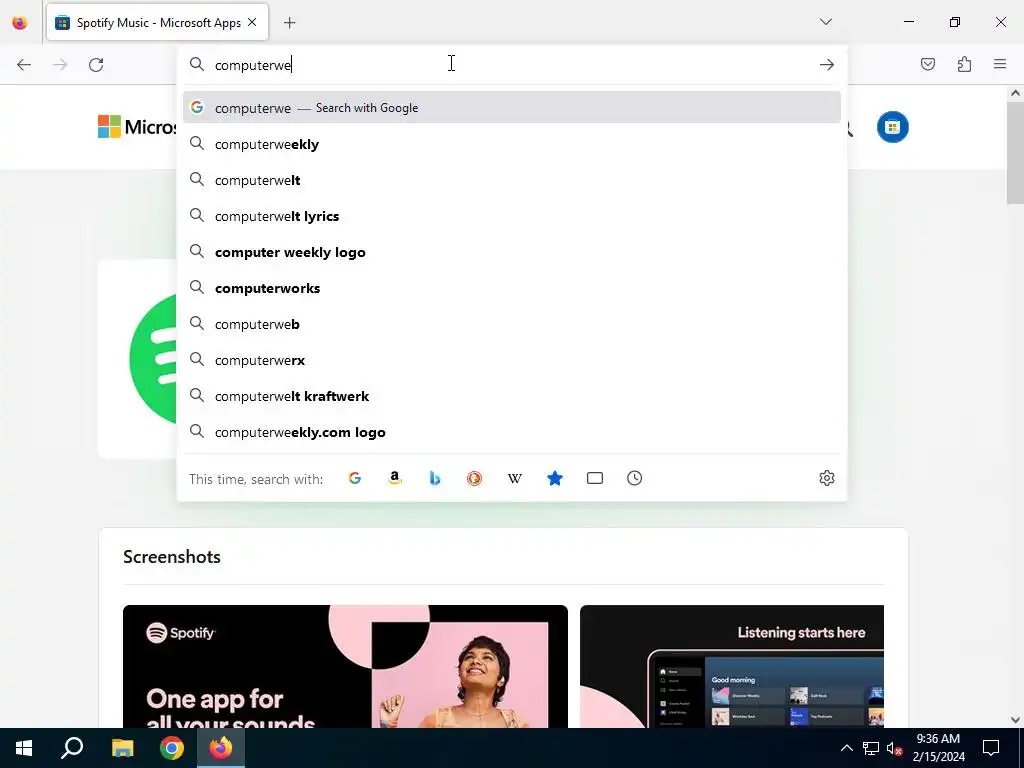
Task: Open muted volume tray icon
Action: pos(895,748)
